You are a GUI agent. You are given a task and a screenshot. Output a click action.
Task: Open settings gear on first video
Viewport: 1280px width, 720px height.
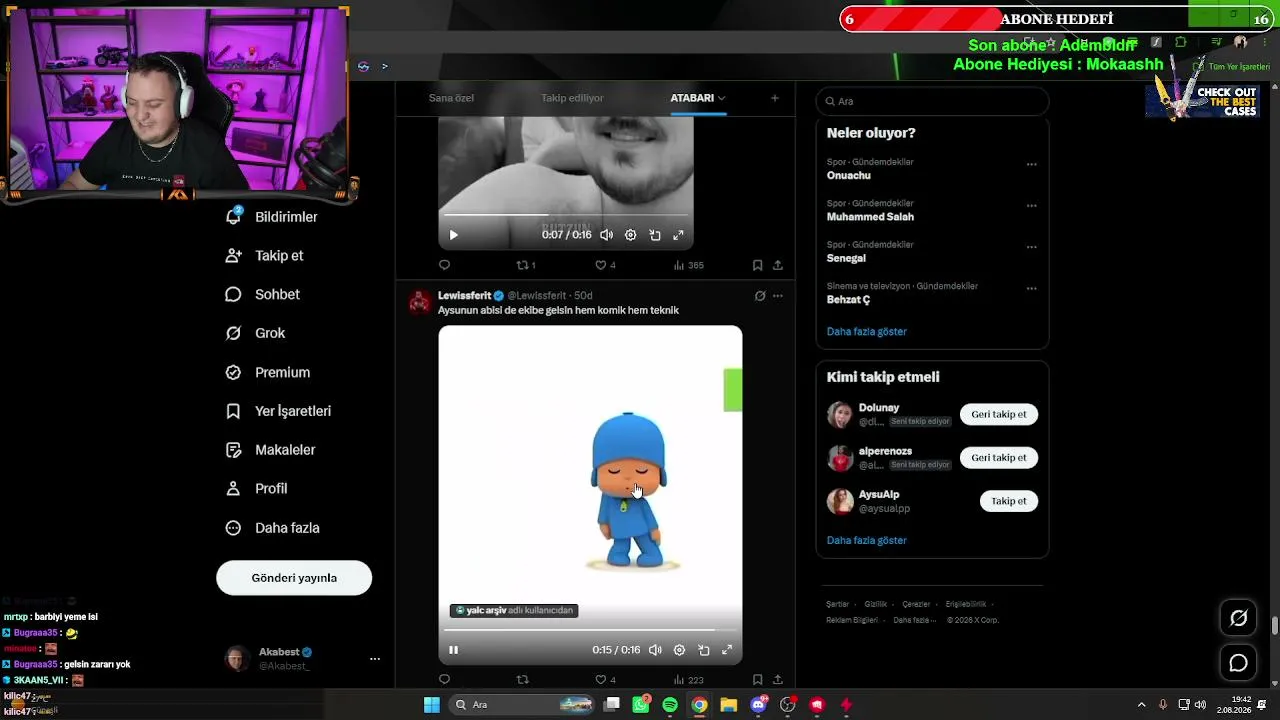click(630, 235)
